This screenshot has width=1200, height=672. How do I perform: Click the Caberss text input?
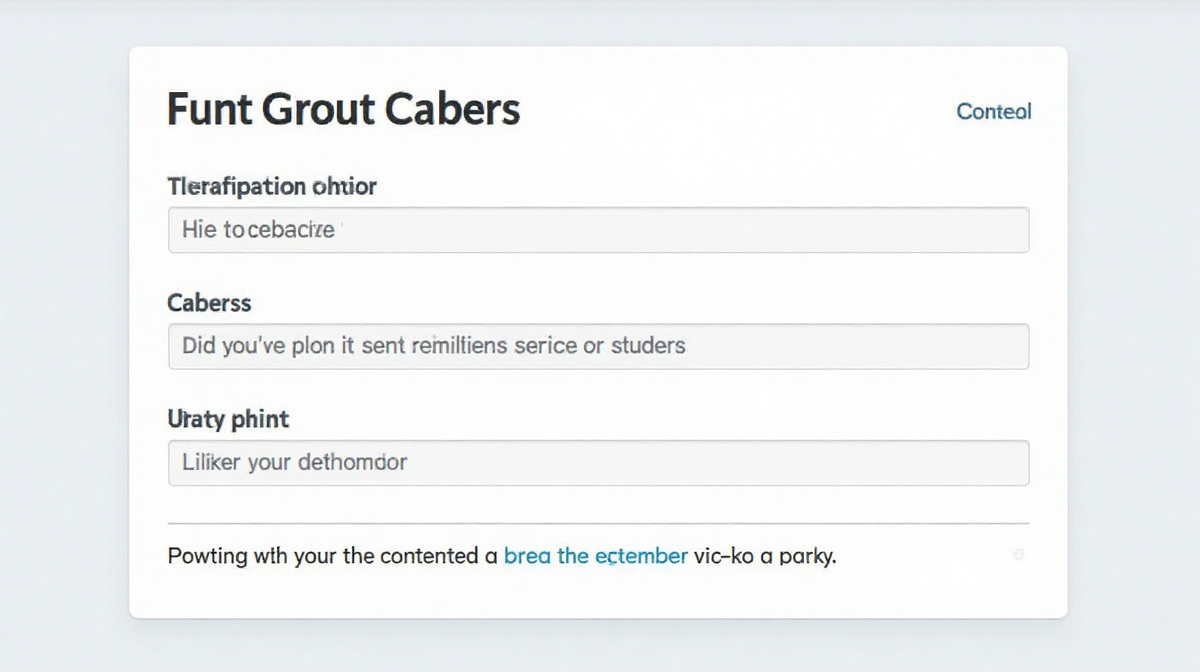tap(598, 346)
